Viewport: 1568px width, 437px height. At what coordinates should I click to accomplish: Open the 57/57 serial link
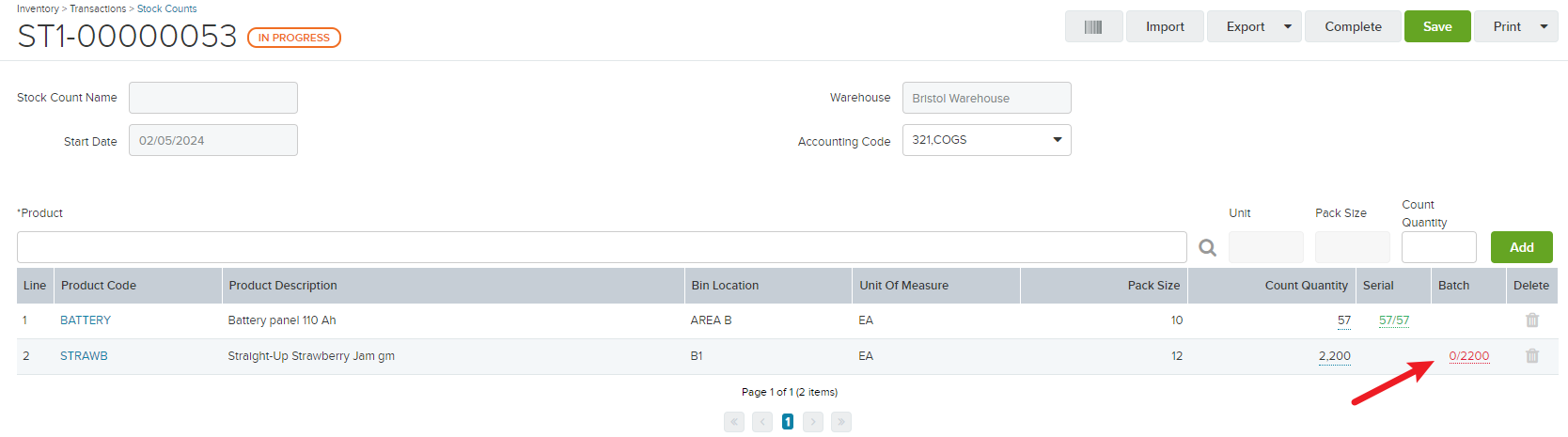pyautogui.click(x=1394, y=320)
